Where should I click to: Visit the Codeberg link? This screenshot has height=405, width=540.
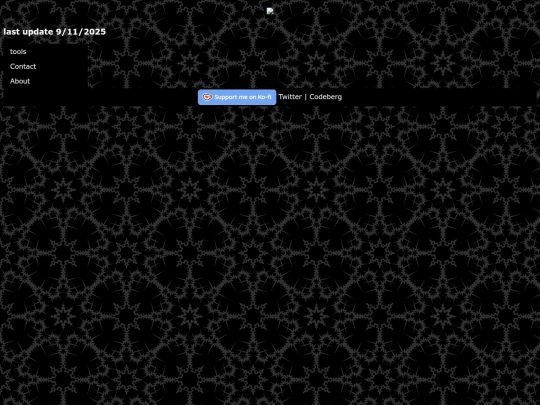(x=326, y=97)
